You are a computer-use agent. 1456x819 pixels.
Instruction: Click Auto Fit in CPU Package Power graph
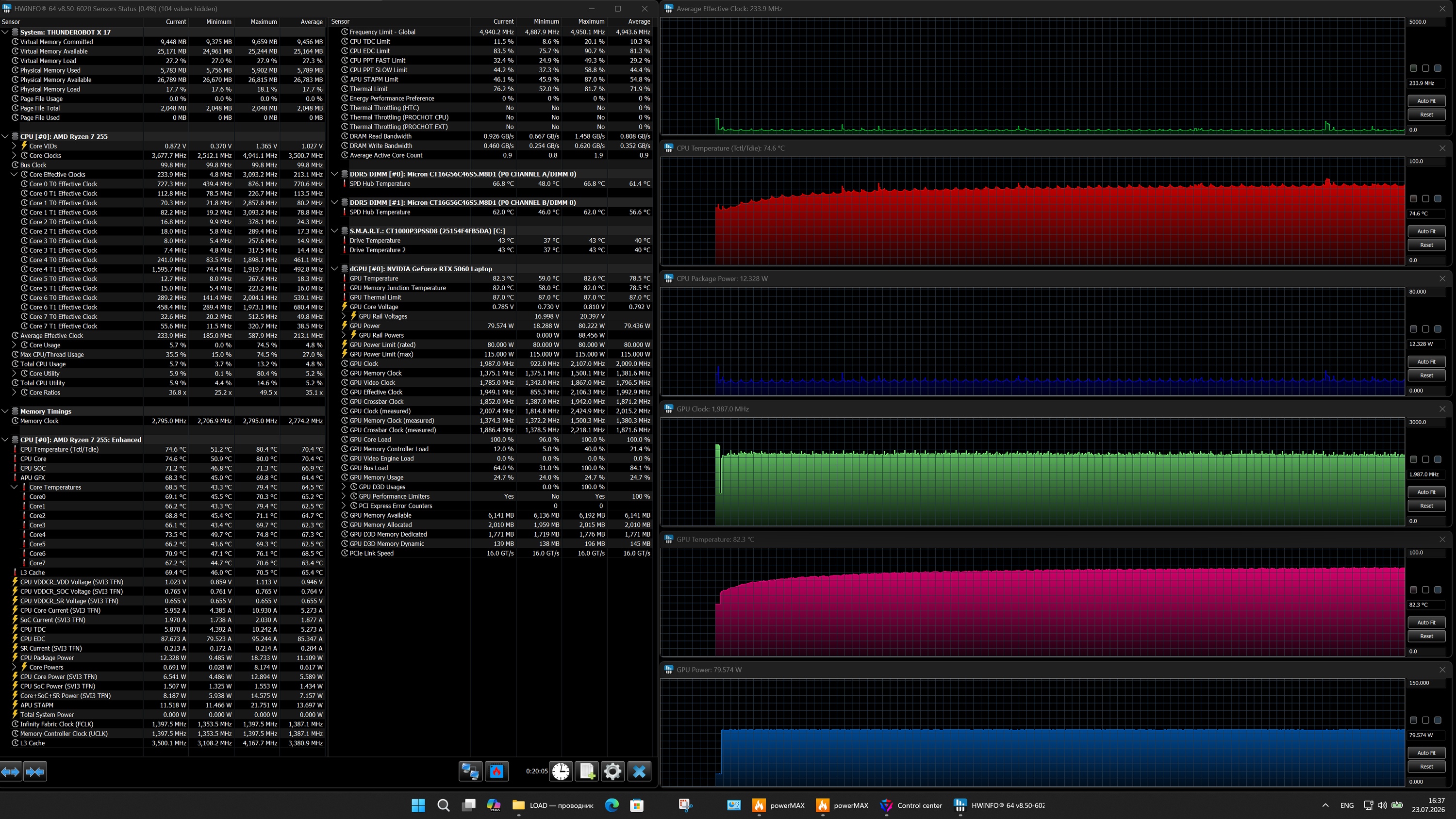coord(1426,362)
